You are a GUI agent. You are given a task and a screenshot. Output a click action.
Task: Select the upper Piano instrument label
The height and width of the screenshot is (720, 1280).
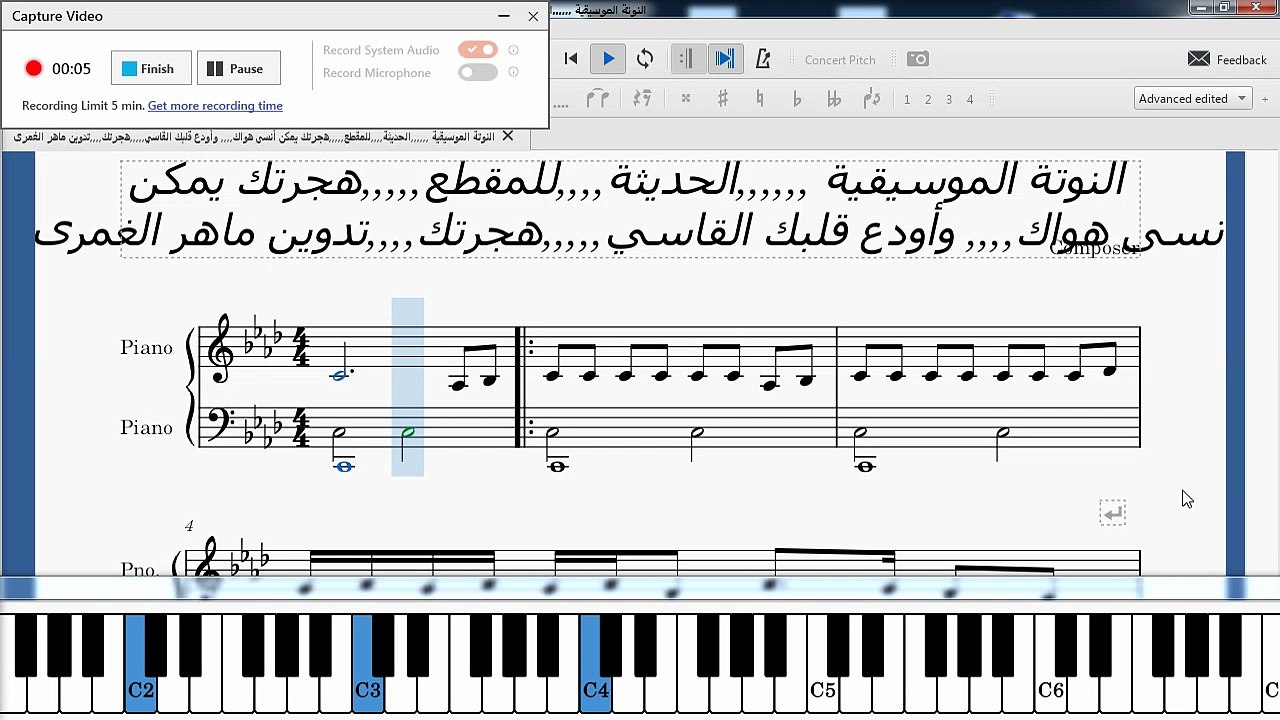[146, 347]
